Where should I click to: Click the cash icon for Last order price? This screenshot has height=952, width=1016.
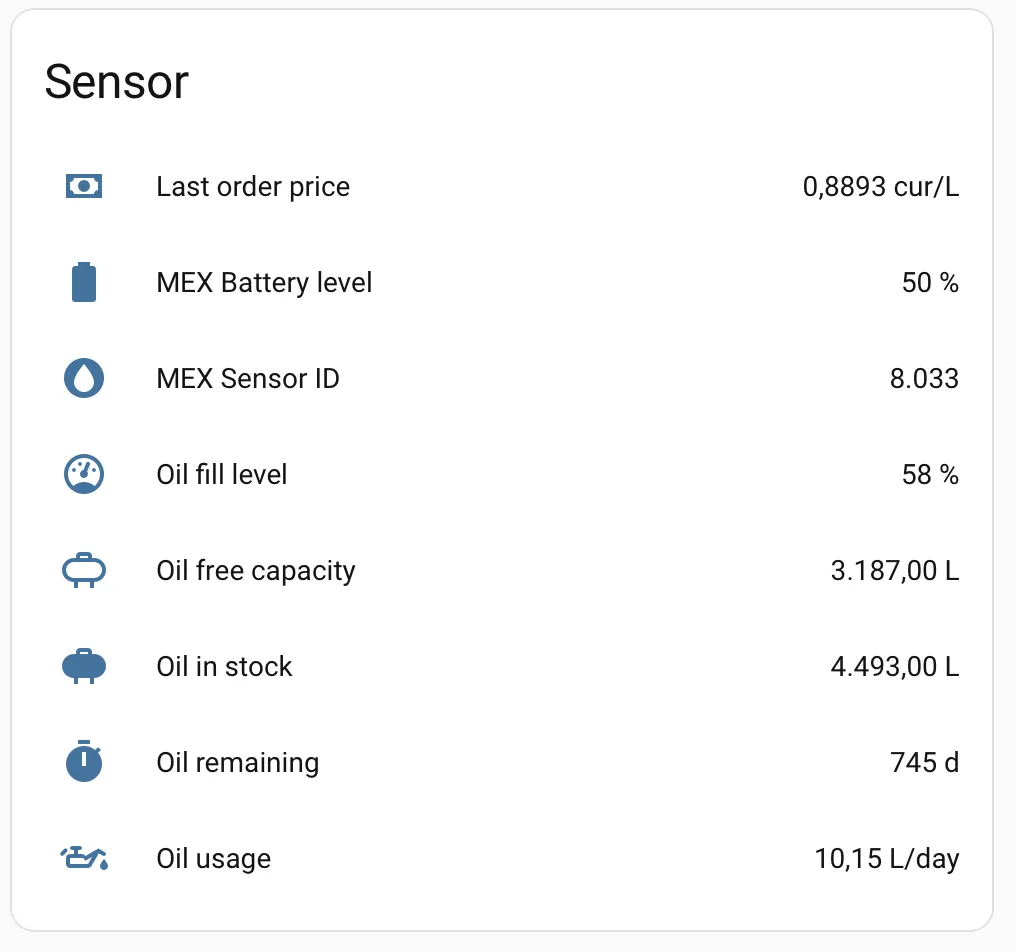tap(84, 187)
